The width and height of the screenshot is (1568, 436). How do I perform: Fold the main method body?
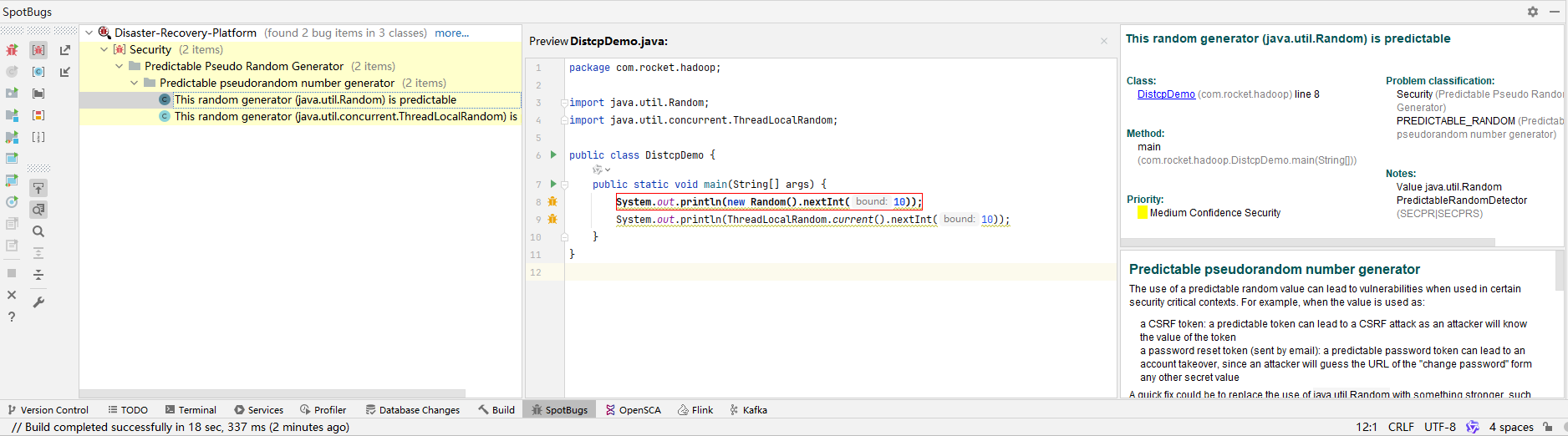(x=564, y=184)
